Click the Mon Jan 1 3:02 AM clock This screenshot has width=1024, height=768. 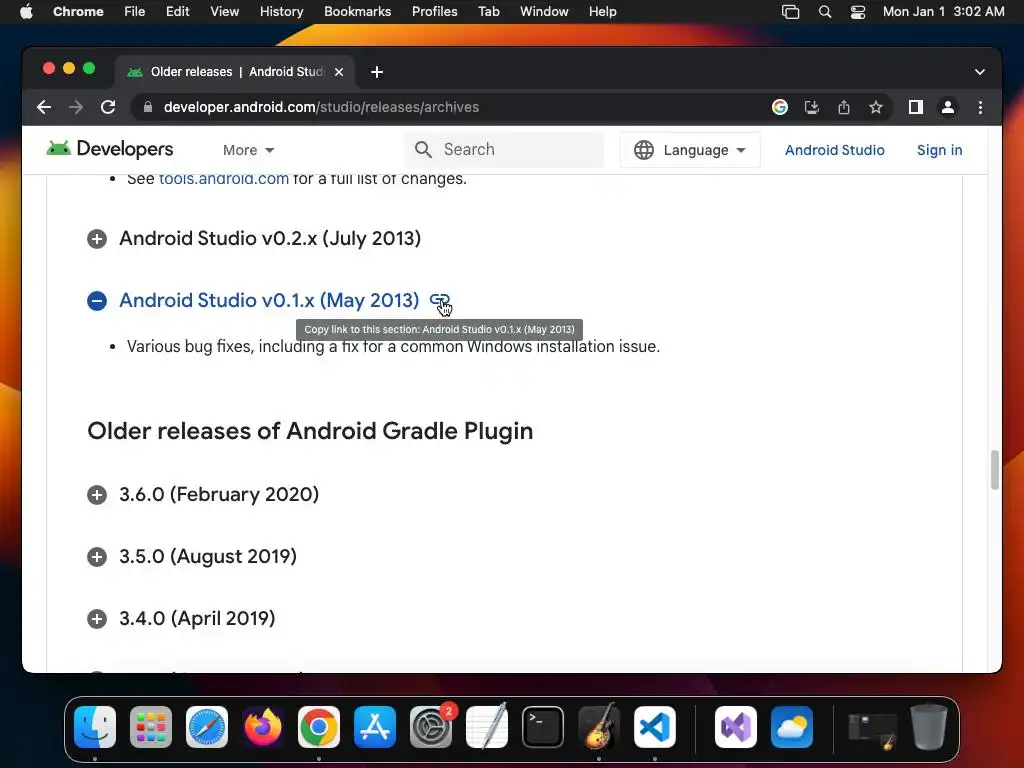tap(943, 12)
